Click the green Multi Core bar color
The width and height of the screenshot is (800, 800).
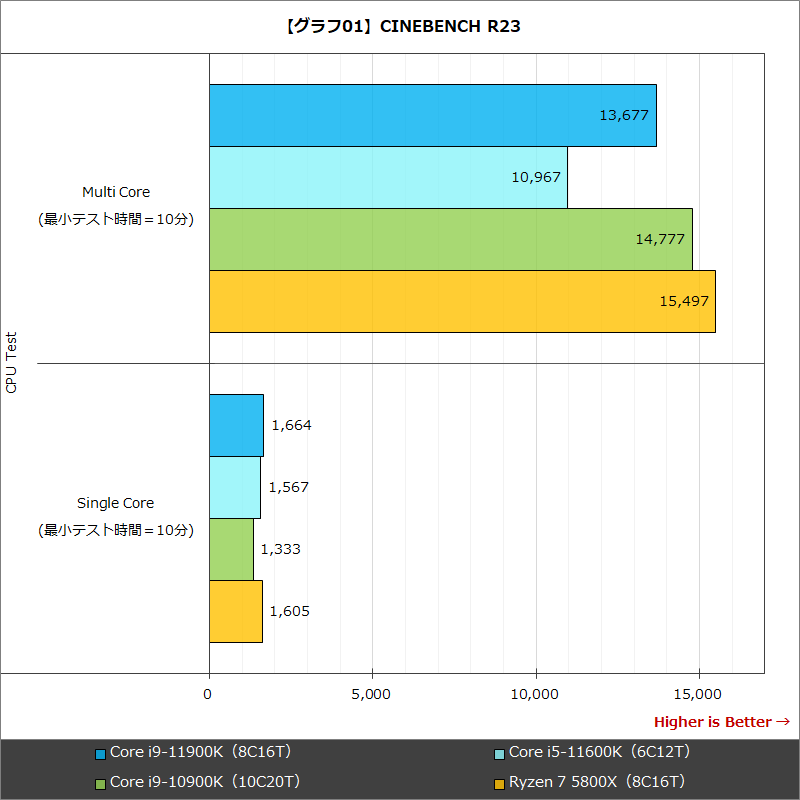450,239
